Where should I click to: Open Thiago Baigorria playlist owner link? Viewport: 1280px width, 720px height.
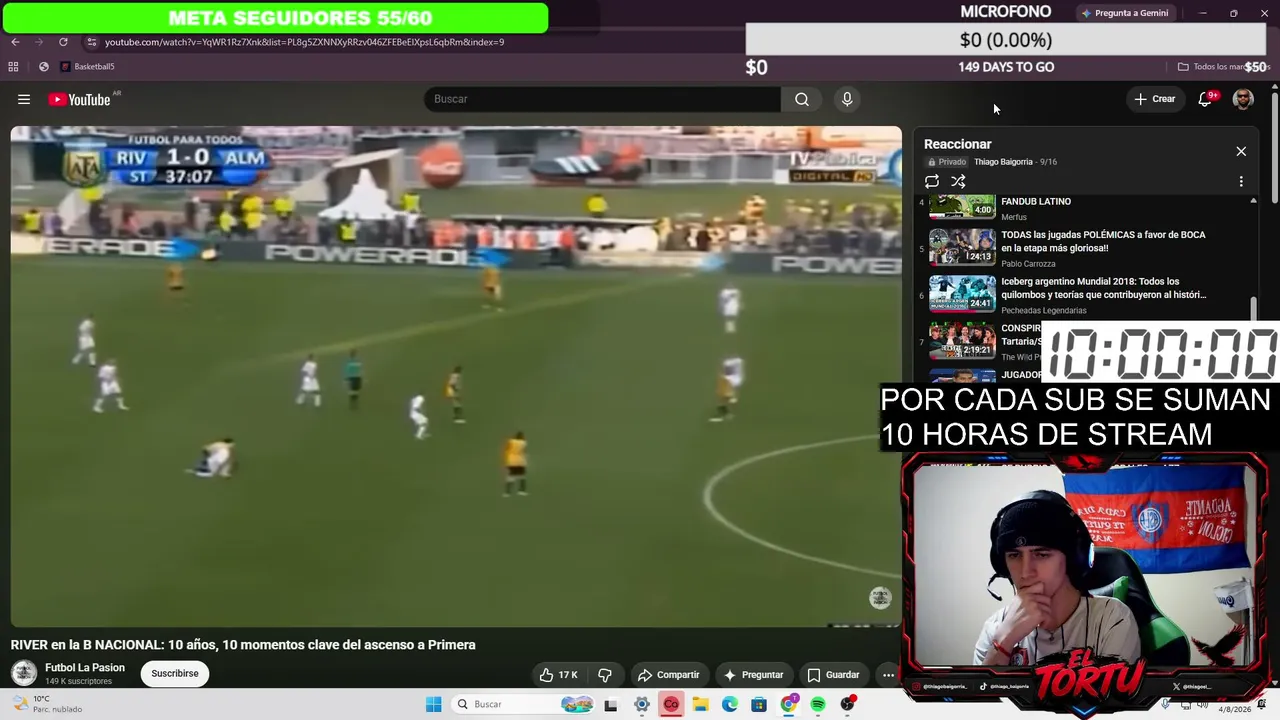[x=1003, y=162]
